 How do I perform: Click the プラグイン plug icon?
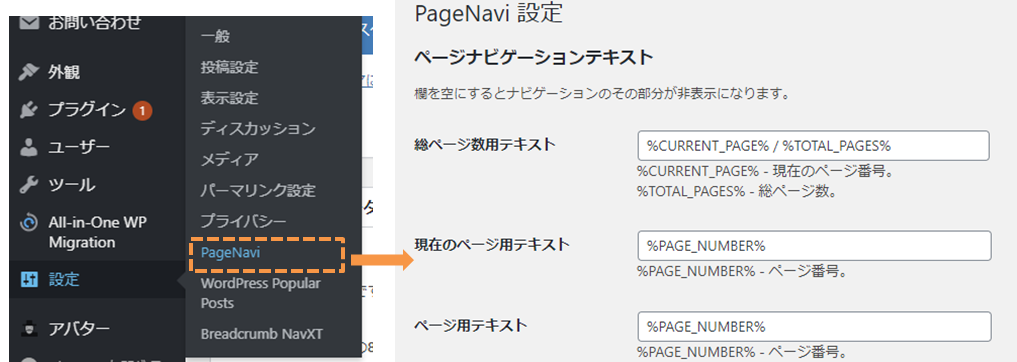click(x=29, y=110)
